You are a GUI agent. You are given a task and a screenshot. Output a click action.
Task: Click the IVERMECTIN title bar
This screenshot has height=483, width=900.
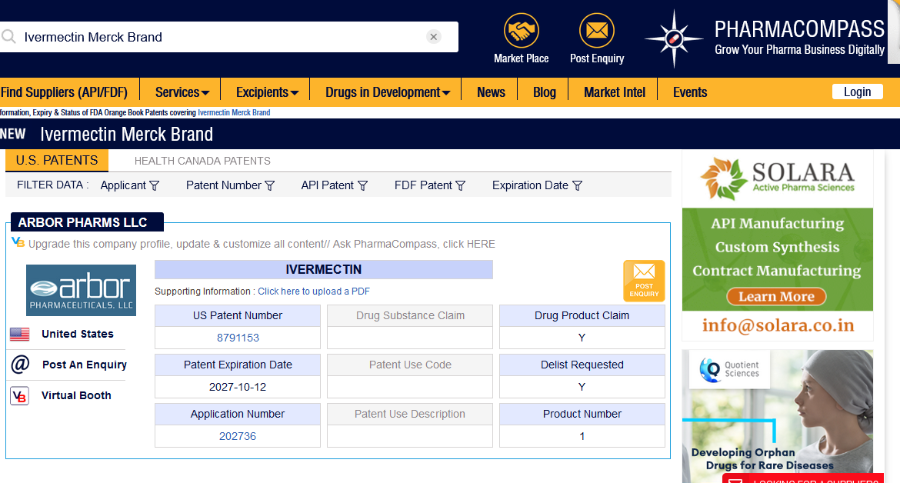click(323, 269)
